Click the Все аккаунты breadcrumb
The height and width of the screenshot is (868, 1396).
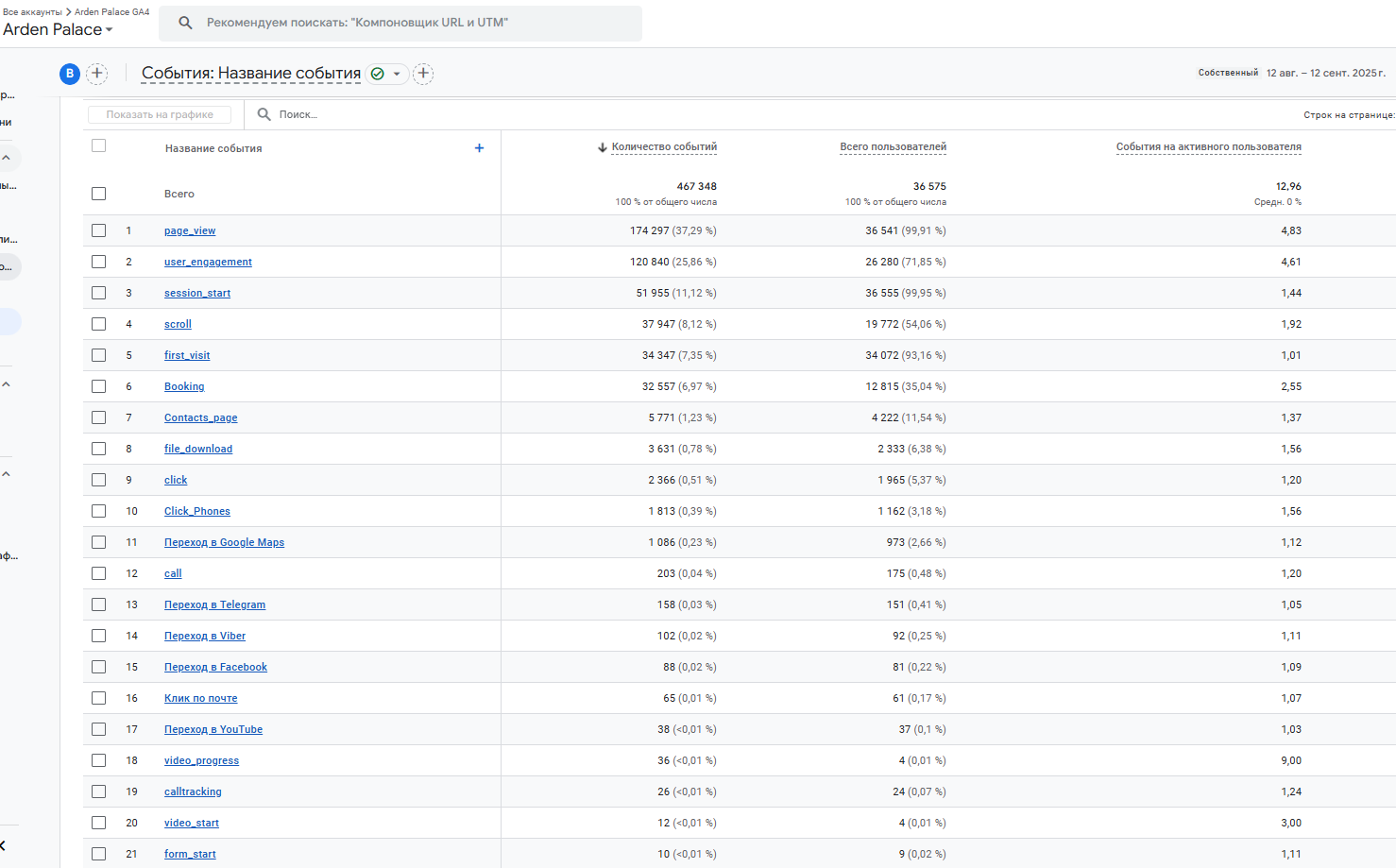pos(32,12)
